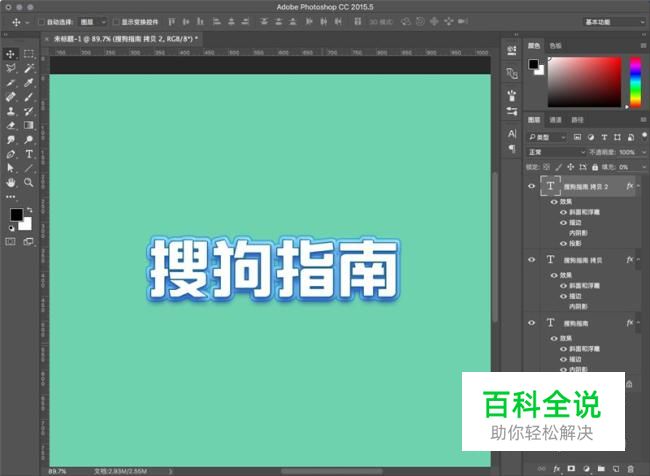Switch to the 通道 tab

click(555, 120)
